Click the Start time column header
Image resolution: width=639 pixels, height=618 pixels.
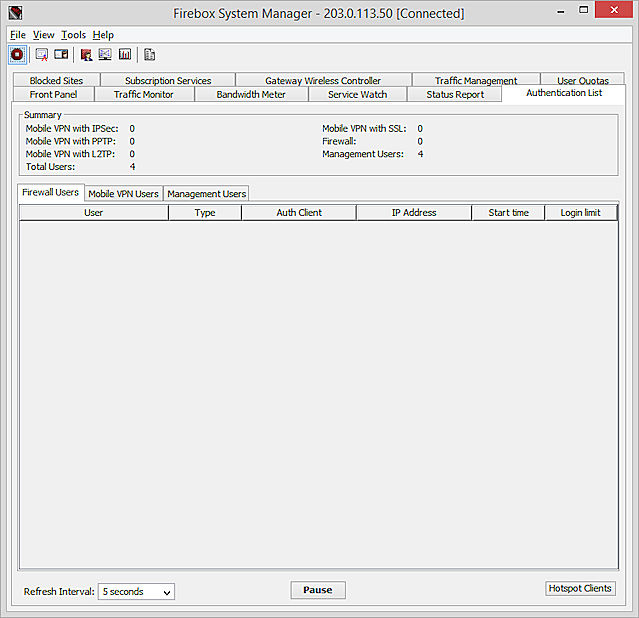(x=508, y=213)
